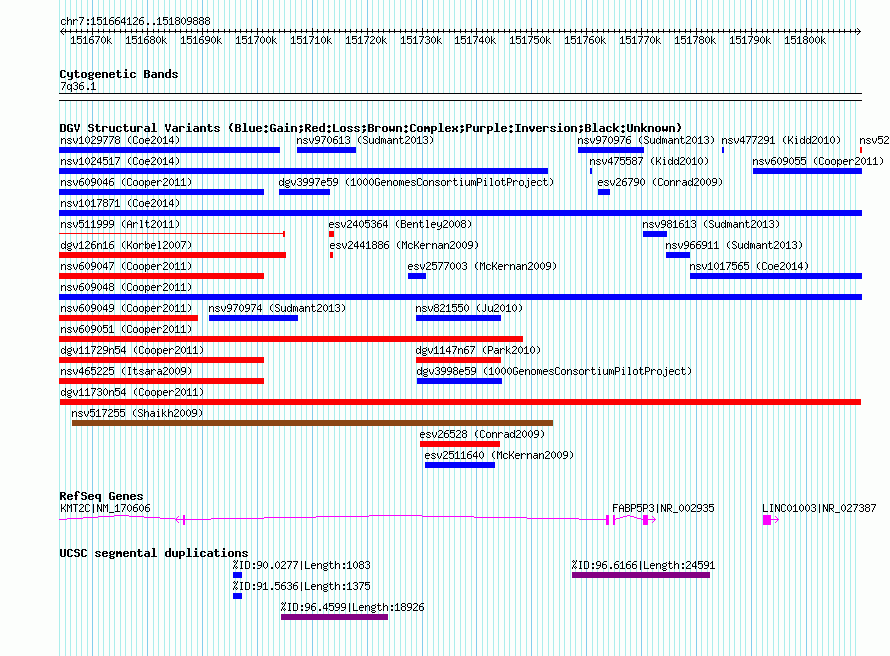Click the nsv511999 (Arlt2011) label
This screenshot has width=890, height=656.
point(120,224)
